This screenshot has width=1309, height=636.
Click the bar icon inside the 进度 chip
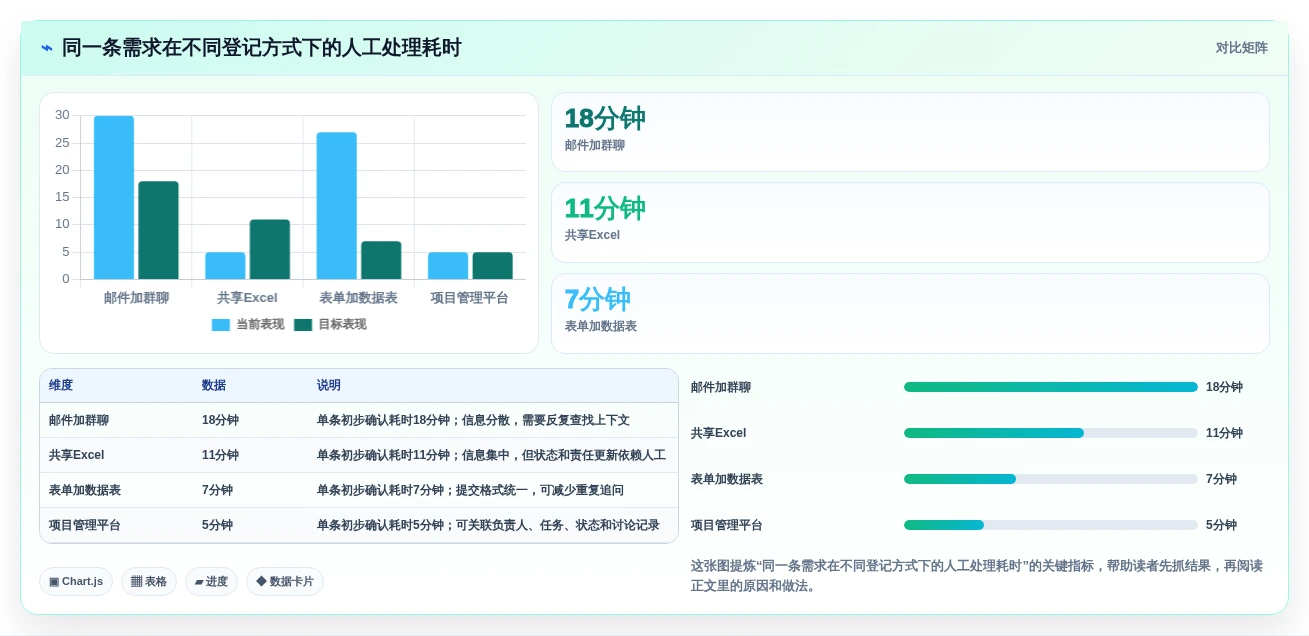(x=199, y=582)
